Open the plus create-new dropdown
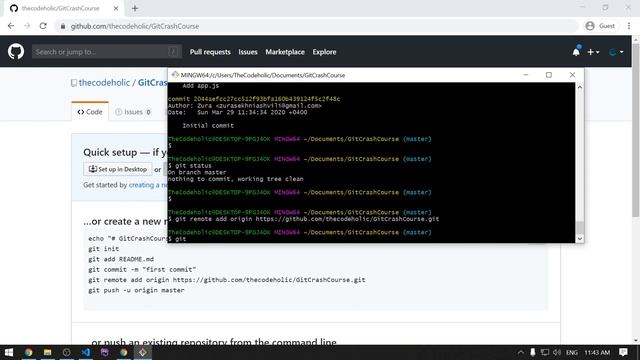 coord(593,52)
